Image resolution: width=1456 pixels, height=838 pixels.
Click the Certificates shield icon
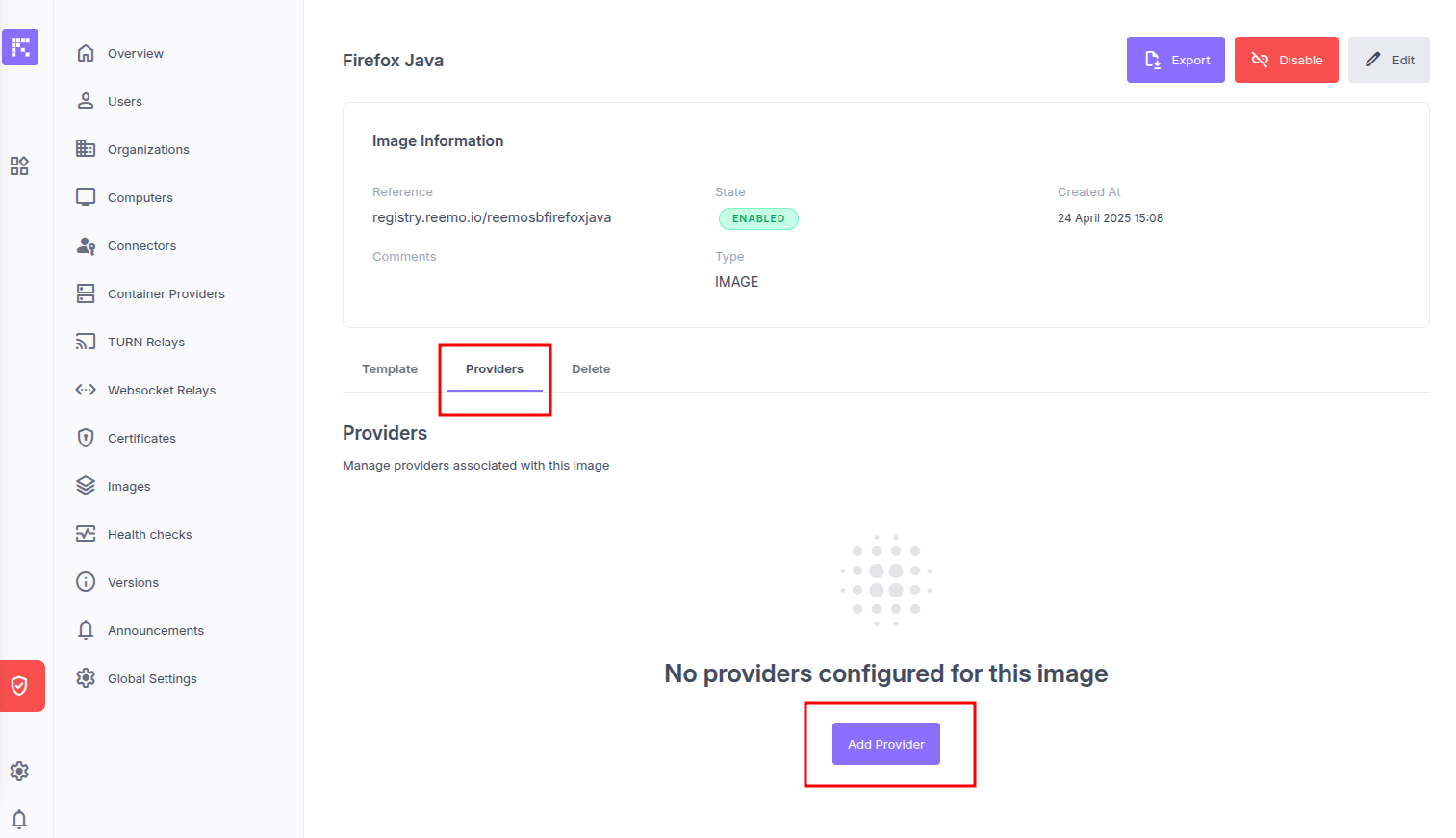pyautogui.click(x=86, y=438)
